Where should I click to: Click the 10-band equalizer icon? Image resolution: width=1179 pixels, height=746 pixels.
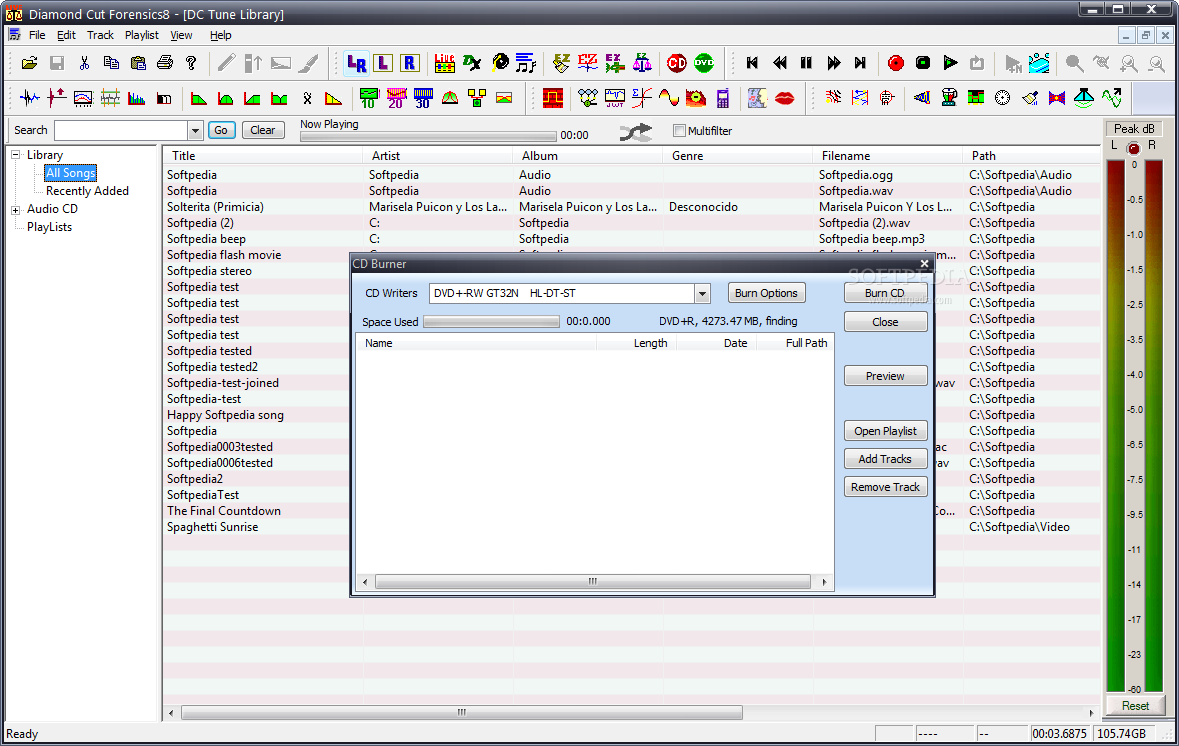(368, 98)
